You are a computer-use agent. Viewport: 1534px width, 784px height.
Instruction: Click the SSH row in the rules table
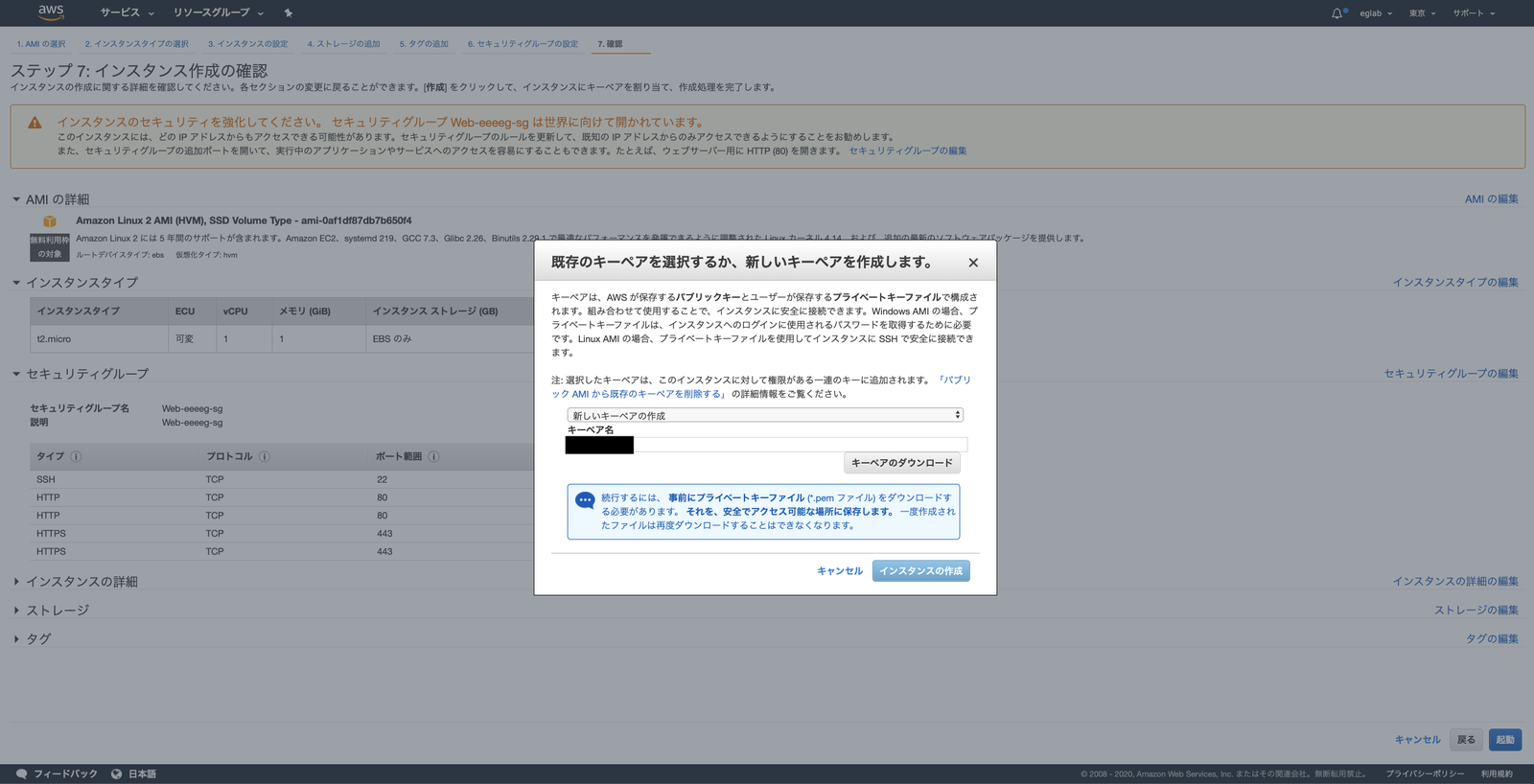point(282,479)
